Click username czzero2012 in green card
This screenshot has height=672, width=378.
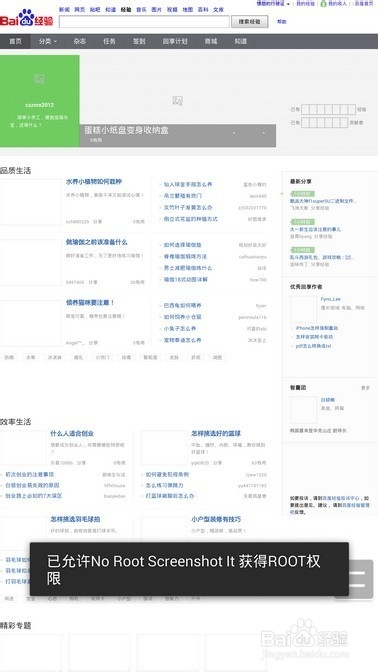[x=39, y=105]
